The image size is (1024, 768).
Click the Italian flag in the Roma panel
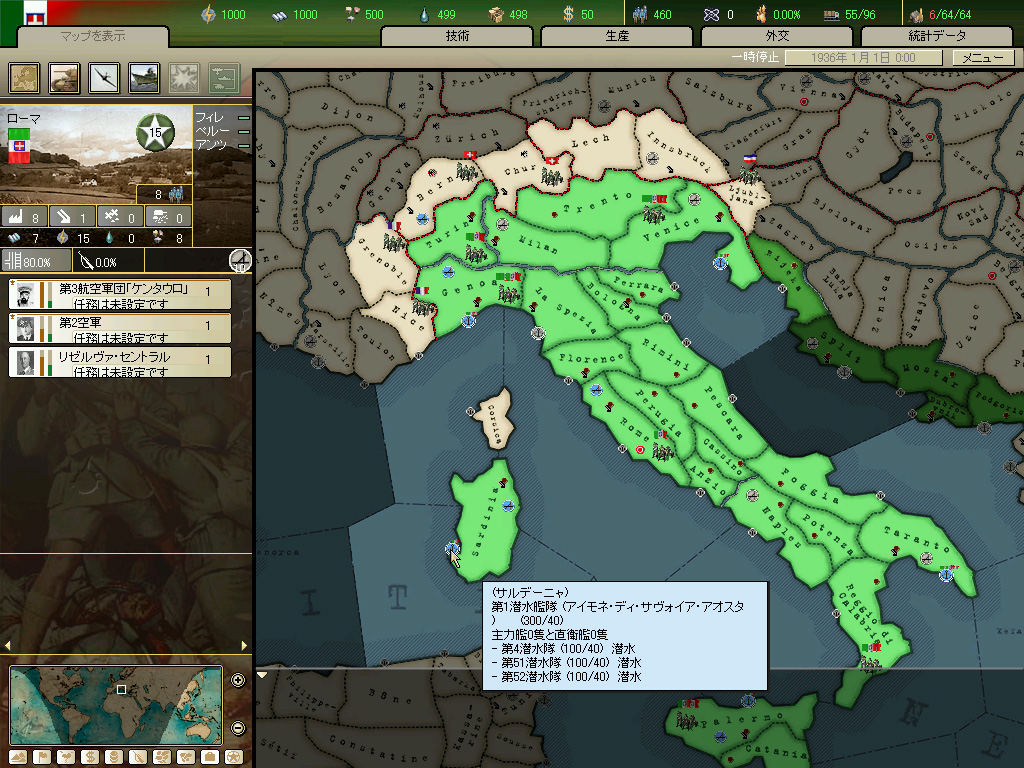click(x=19, y=146)
